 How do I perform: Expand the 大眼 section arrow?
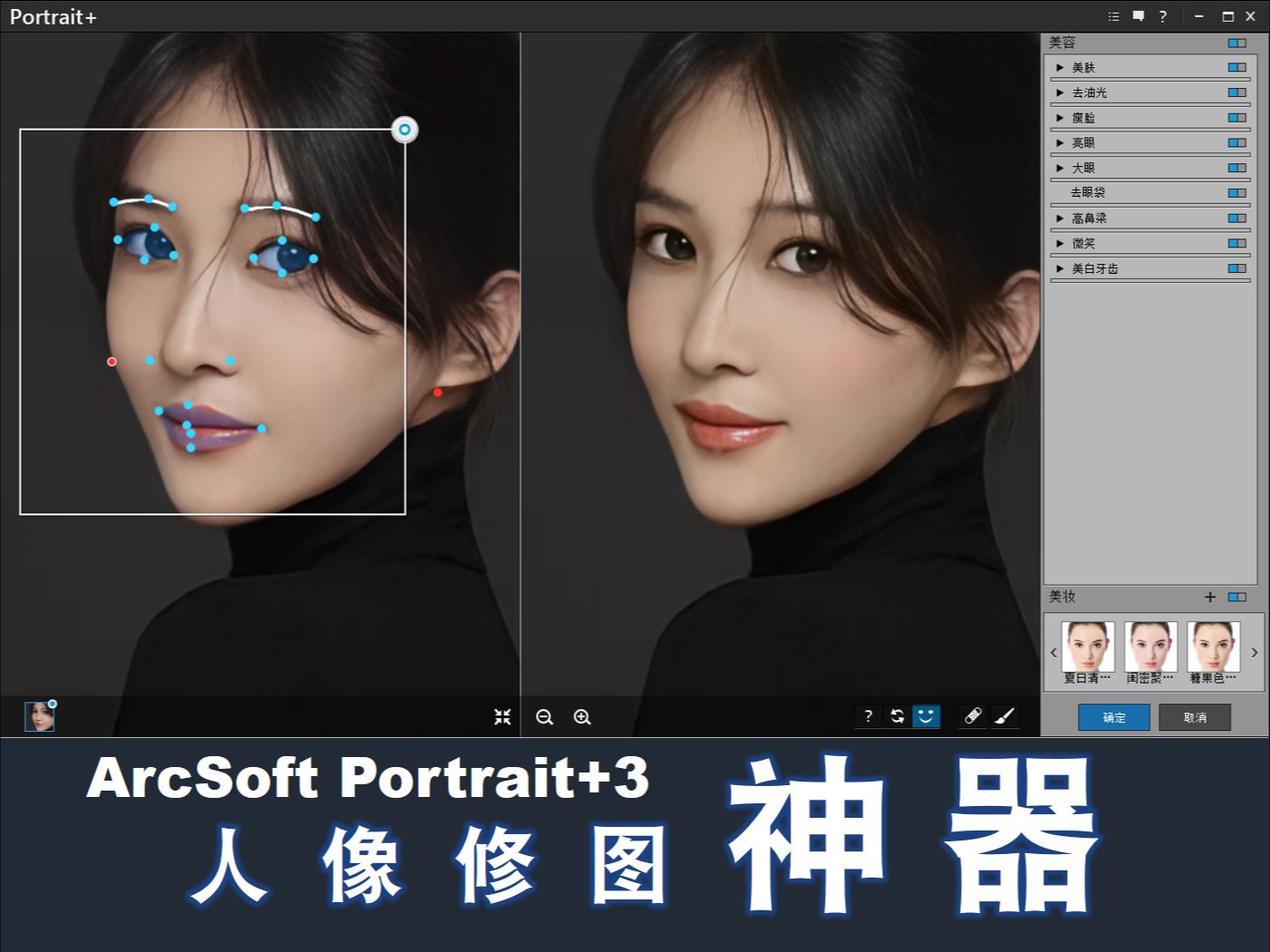click(1060, 168)
